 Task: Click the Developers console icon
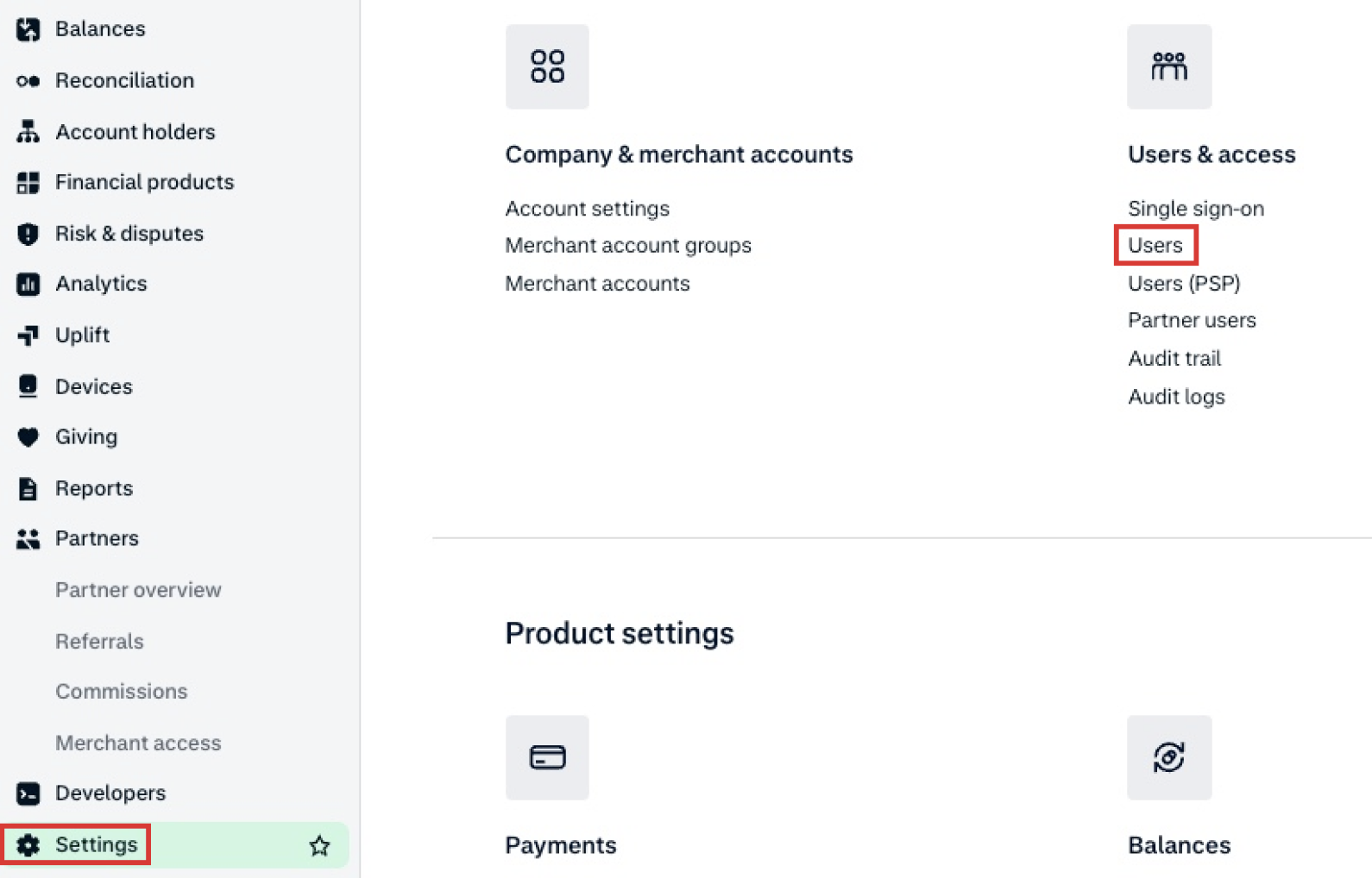click(28, 793)
